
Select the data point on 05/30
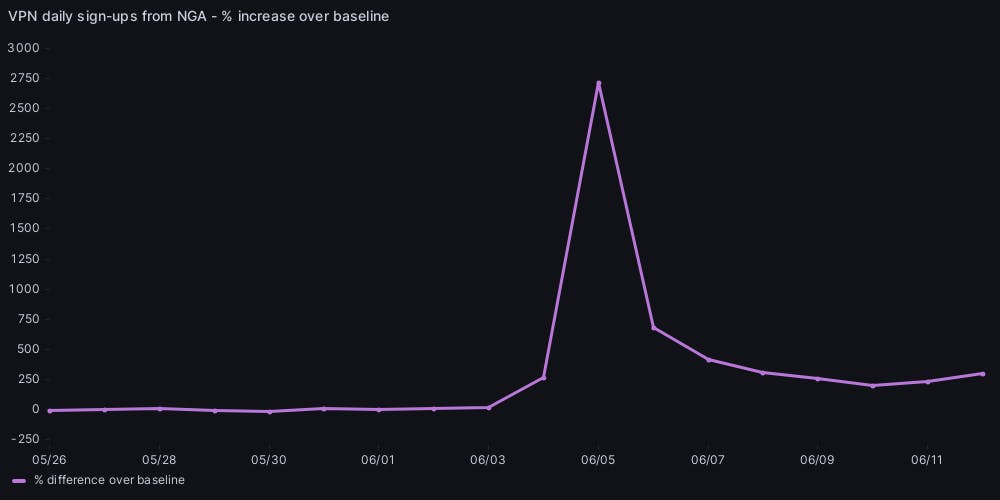(269, 412)
